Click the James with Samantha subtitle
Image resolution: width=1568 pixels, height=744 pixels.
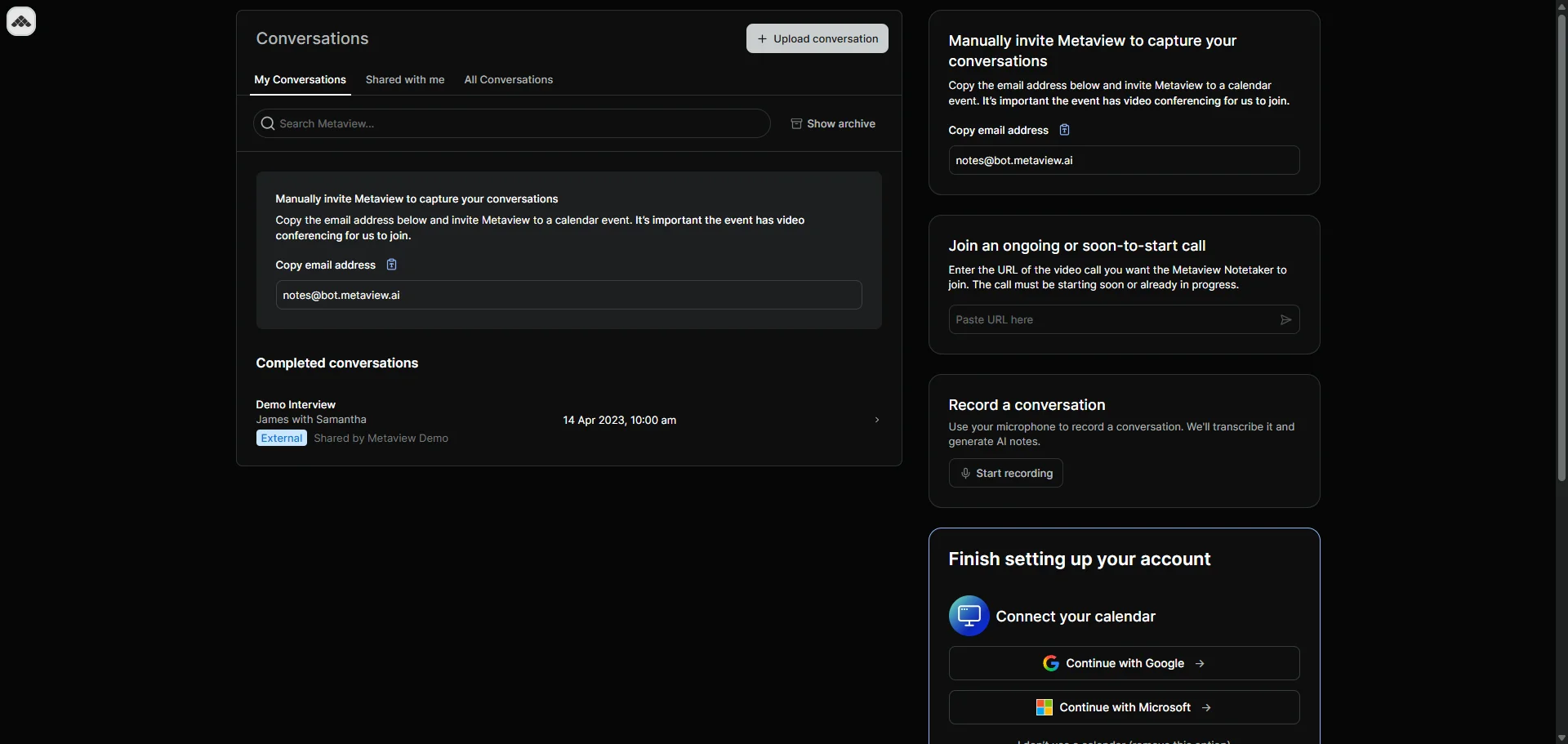(x=311, y=420)
